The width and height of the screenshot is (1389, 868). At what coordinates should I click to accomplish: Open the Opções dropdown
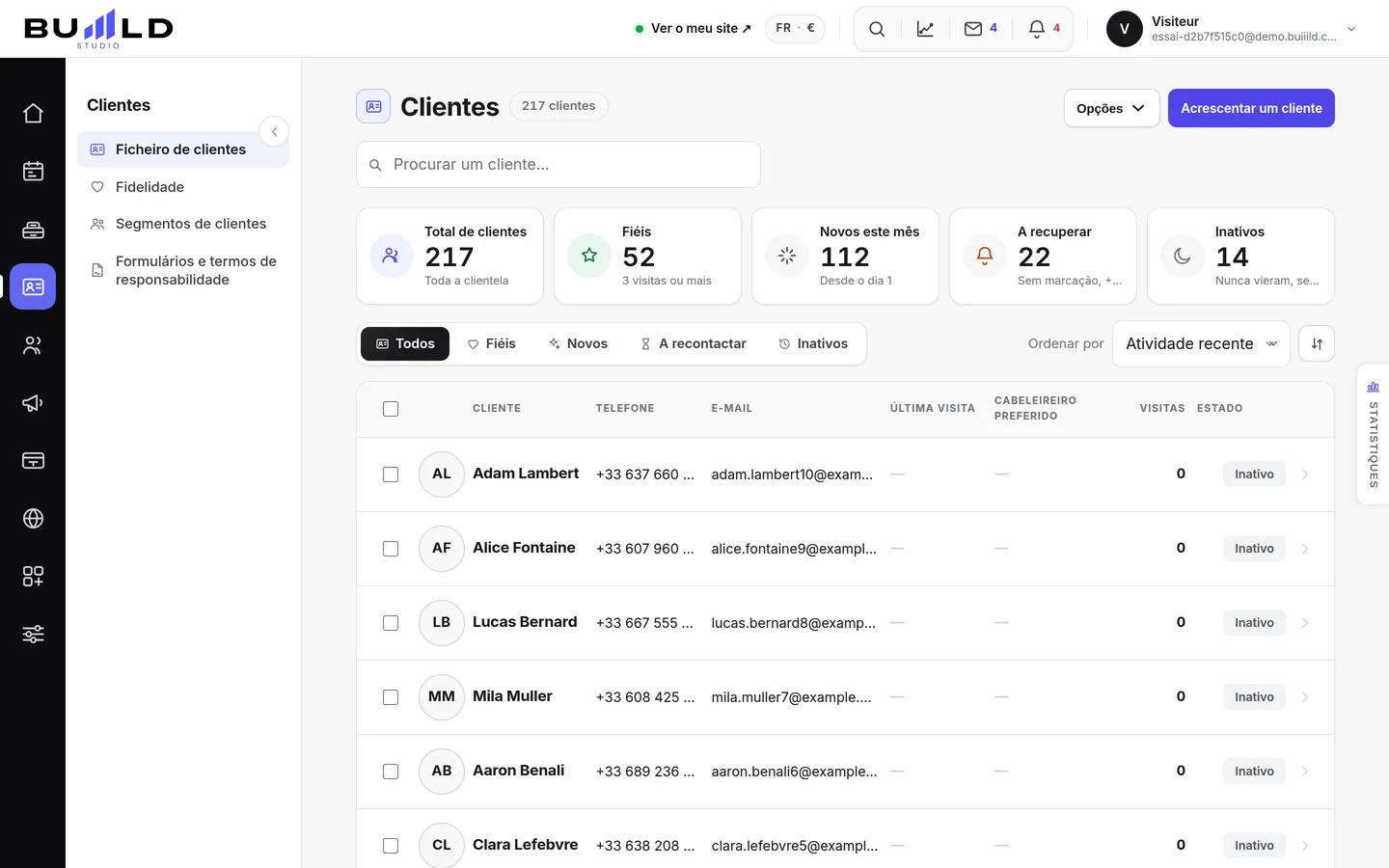click(x=1111, y=108)
